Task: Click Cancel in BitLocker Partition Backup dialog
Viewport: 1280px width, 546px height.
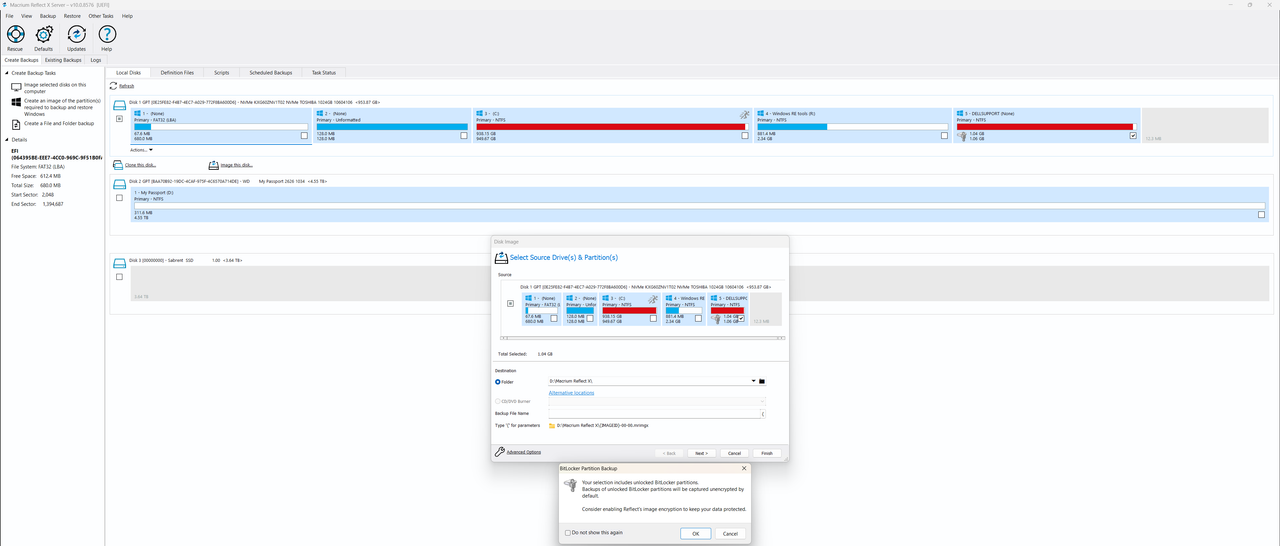Action: [730, 533]
